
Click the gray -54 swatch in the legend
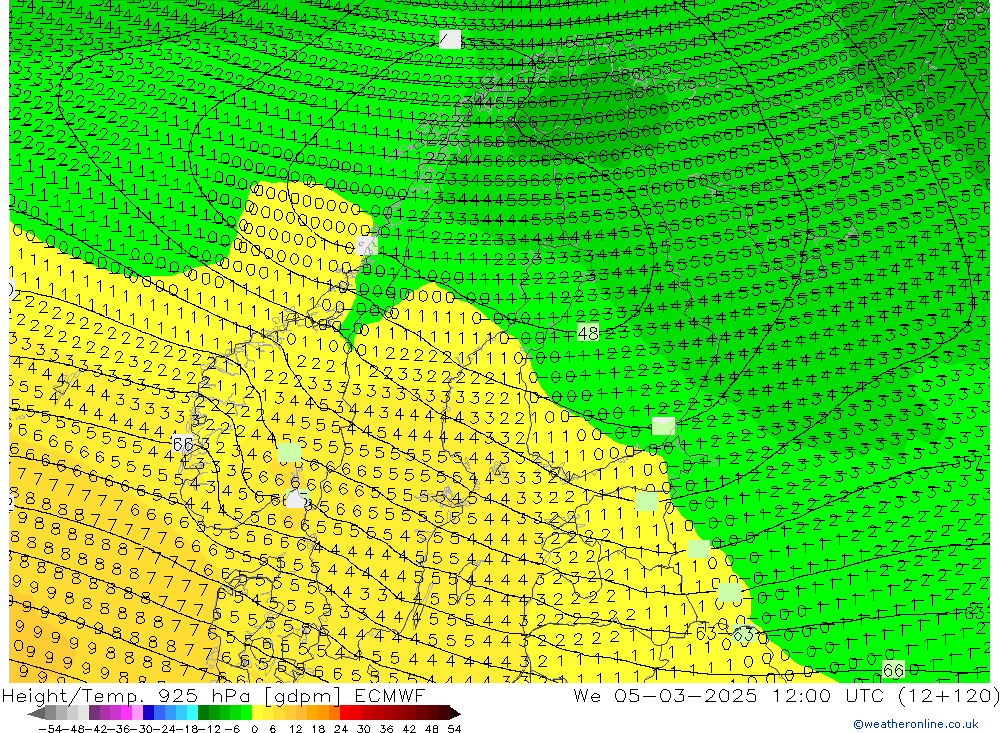click(x=50, y=714)
